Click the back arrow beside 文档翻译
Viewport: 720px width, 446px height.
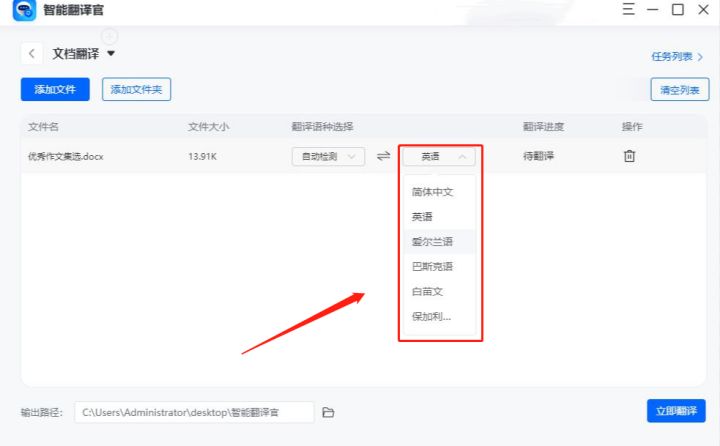33,54
